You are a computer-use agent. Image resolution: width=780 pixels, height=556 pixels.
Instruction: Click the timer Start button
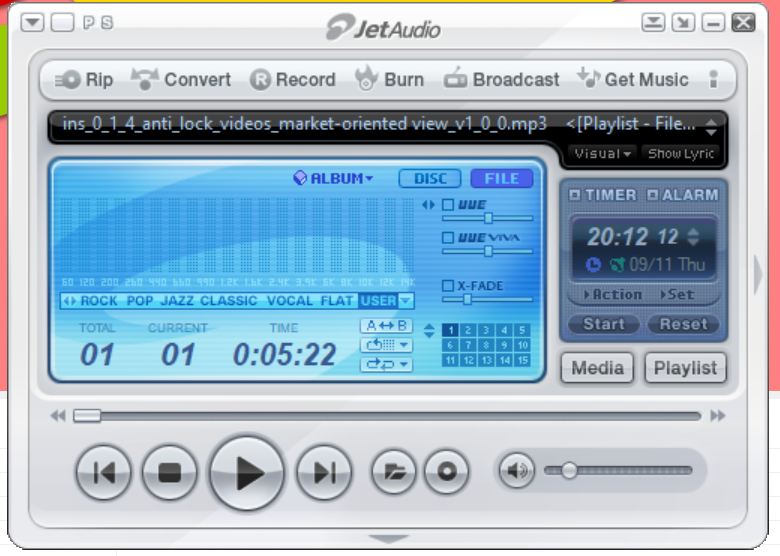[x=603, y=324]
